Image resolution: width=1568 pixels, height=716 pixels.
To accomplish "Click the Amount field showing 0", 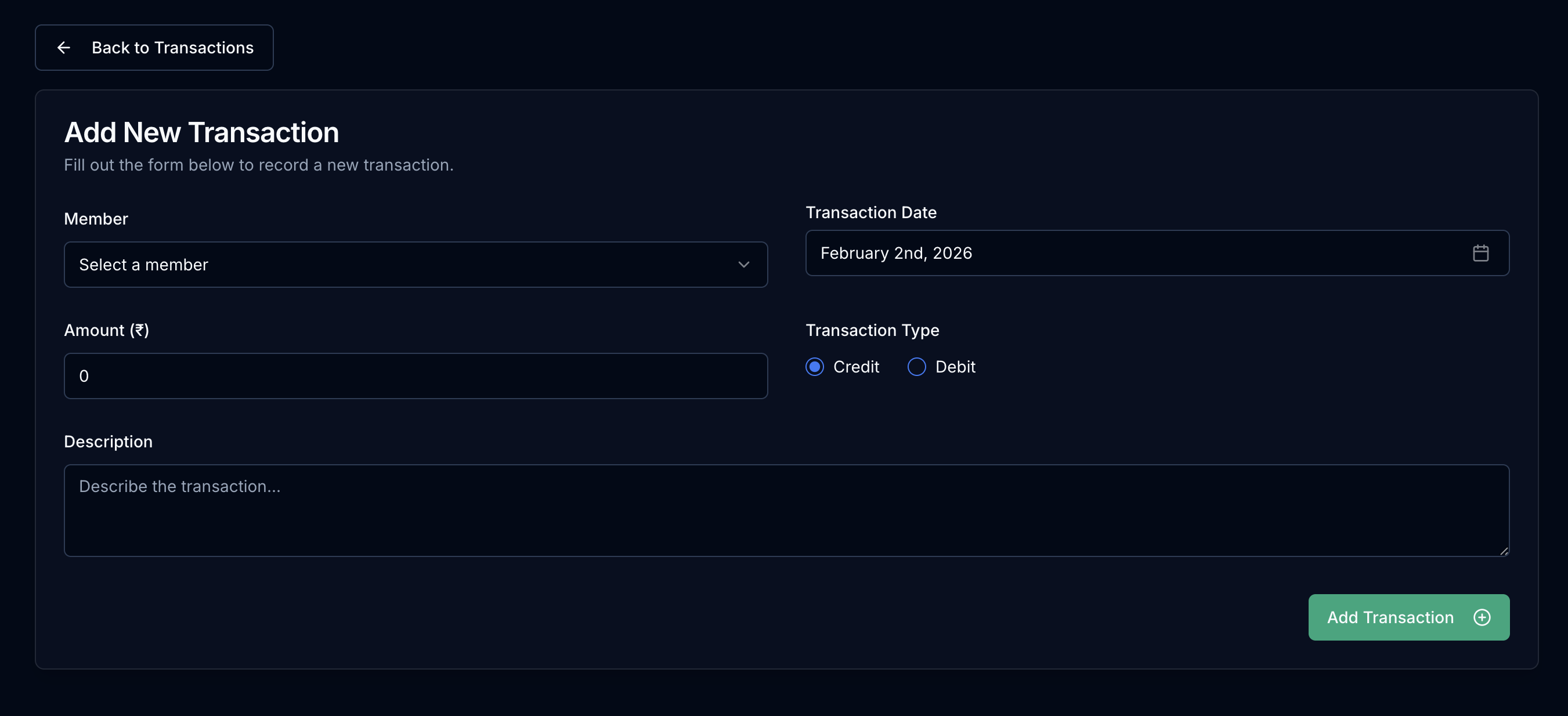I will pos(416,375).
